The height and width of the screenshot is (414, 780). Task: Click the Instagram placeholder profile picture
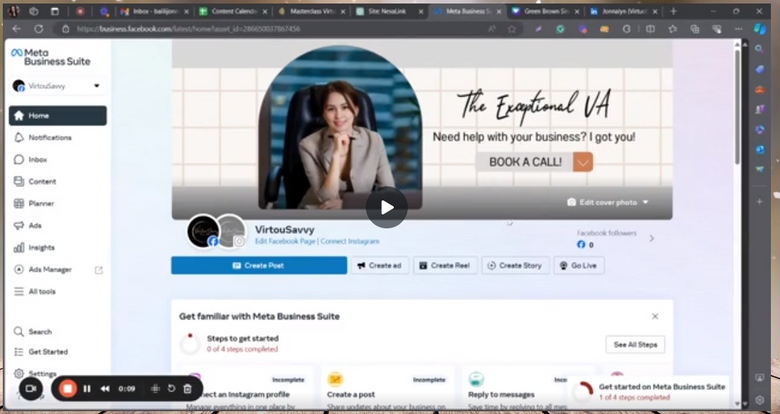(231, 231)
